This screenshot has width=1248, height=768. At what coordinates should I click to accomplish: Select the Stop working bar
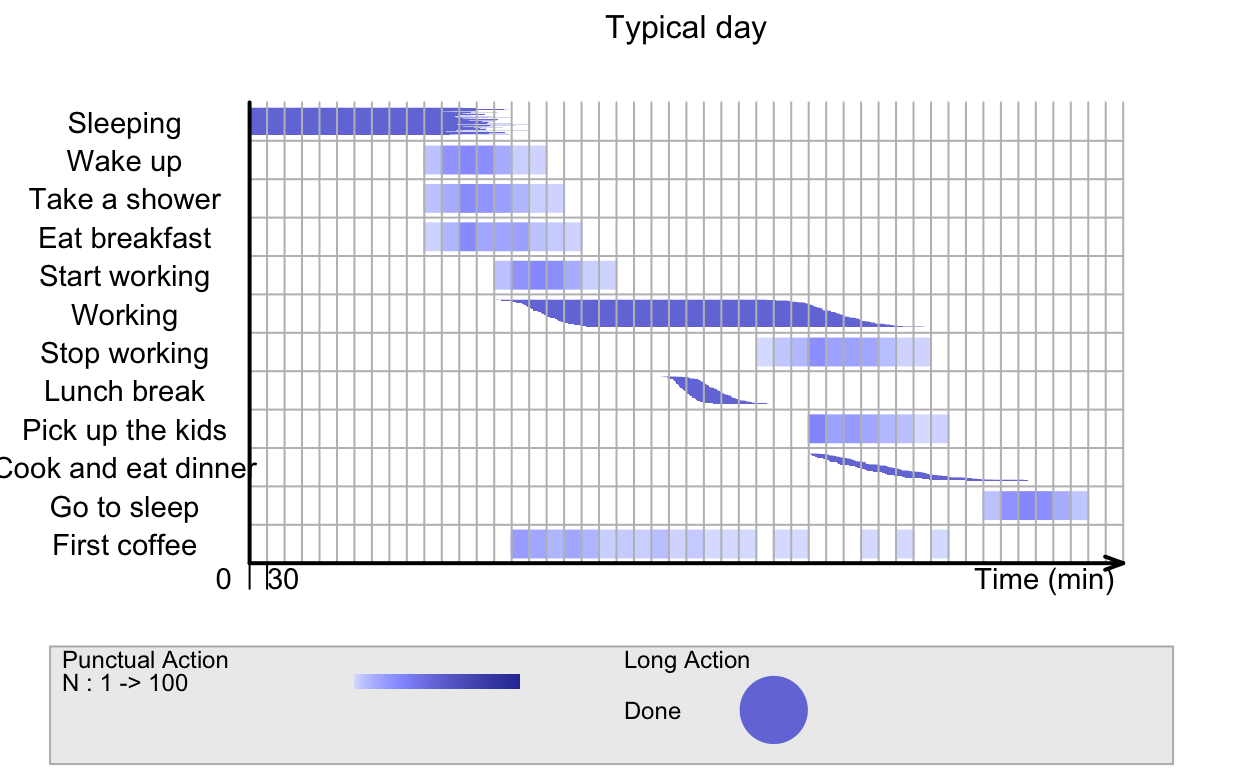[x=843, y=352]
